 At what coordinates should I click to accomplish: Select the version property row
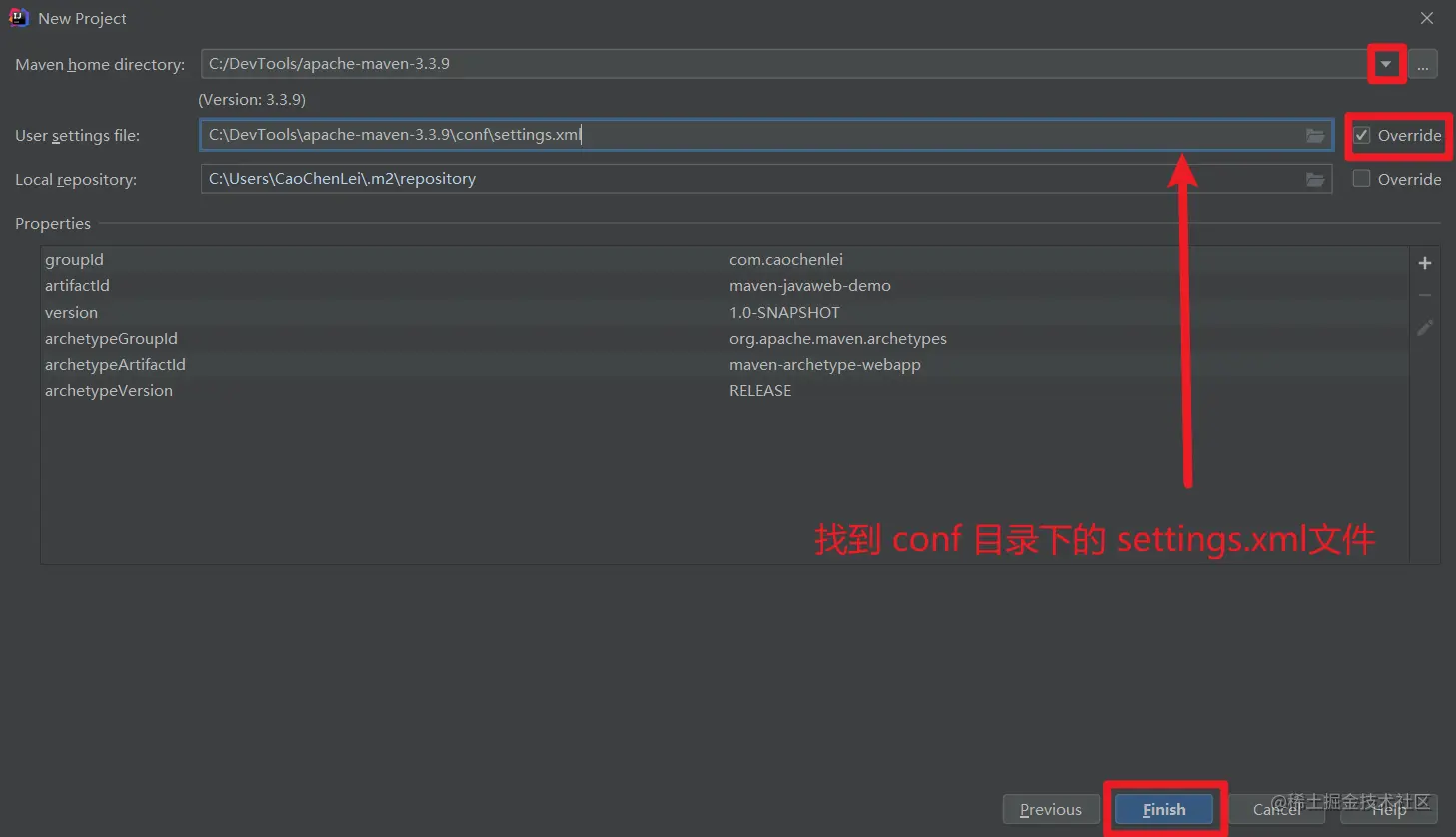(725, 312)
